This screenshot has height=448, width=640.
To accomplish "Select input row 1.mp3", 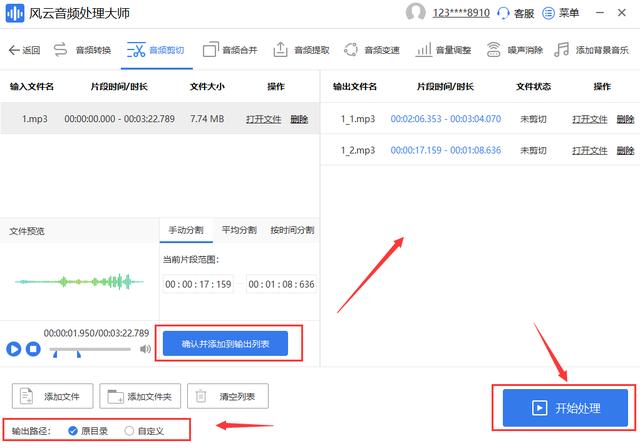I will point(160,119).
